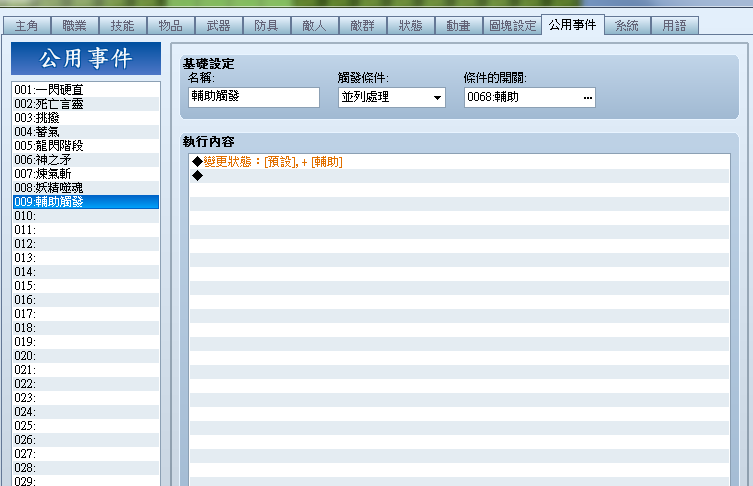753x486 pixels.
Task: Select empty event slot 013
Action: click(x=86, y=257)
